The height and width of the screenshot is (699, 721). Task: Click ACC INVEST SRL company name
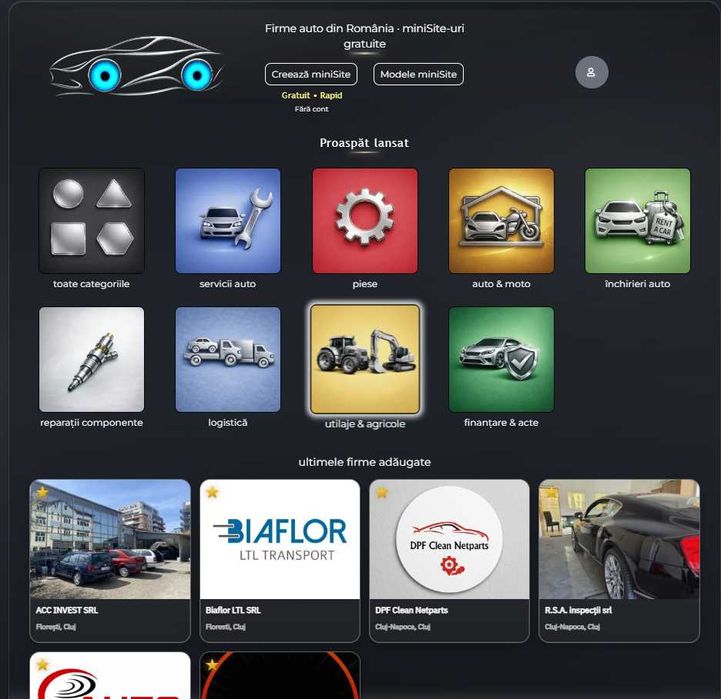67,610
